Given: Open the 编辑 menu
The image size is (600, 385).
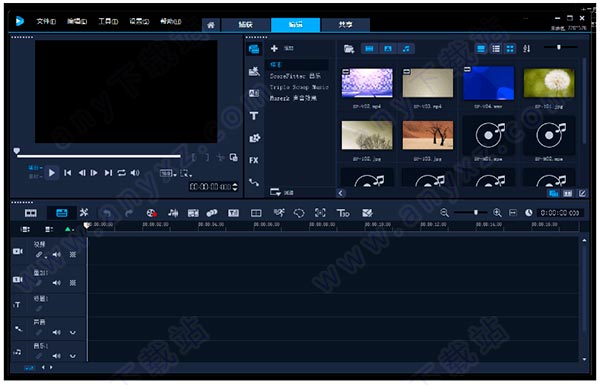Looking at the screenshot, I should click(77, 21).
